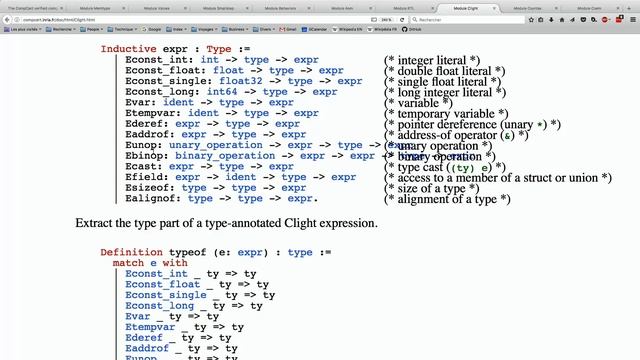Expand the Technique bookmarks folder

pos(122,29)
